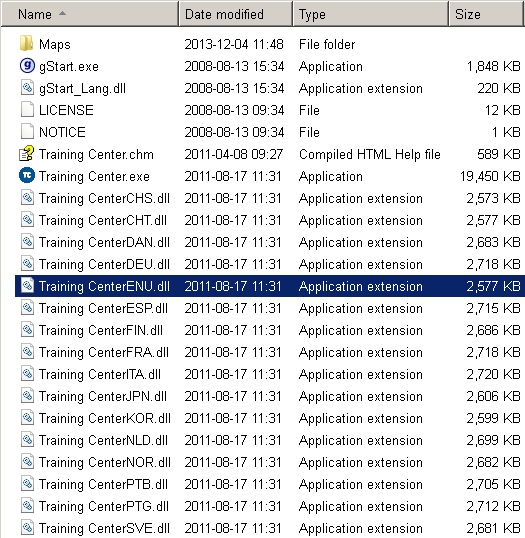Click file name 'Training CenterNOR.dll'
The image size is (525, 538).
105,462
